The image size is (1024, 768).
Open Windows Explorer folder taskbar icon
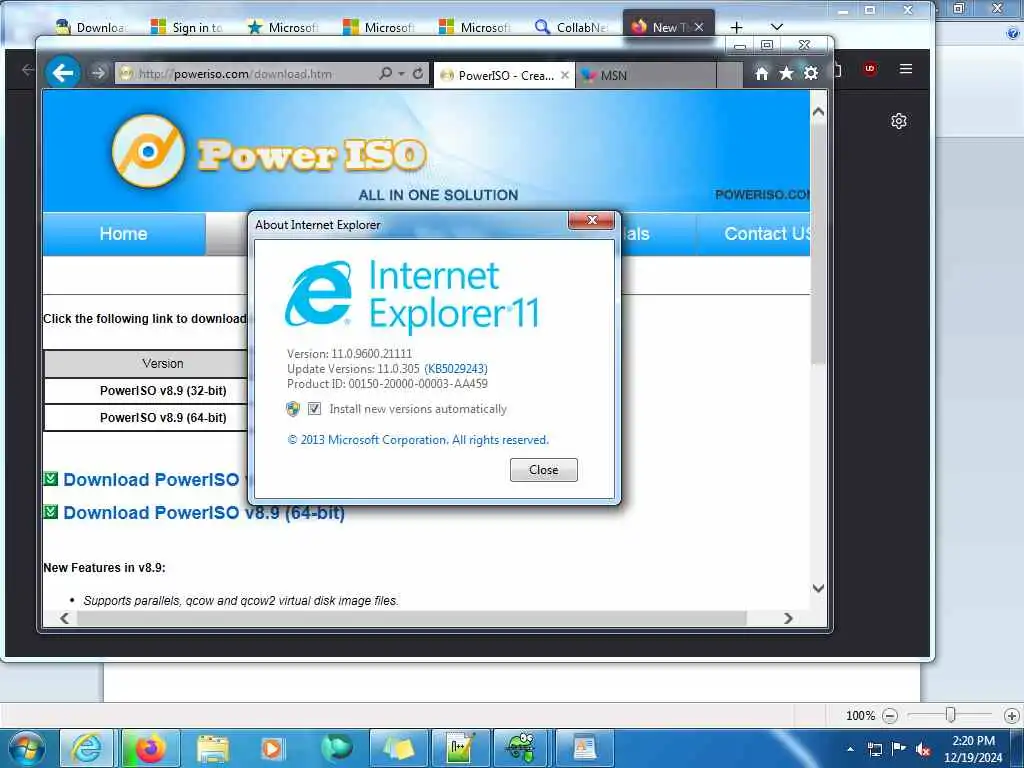pos(213,748)
